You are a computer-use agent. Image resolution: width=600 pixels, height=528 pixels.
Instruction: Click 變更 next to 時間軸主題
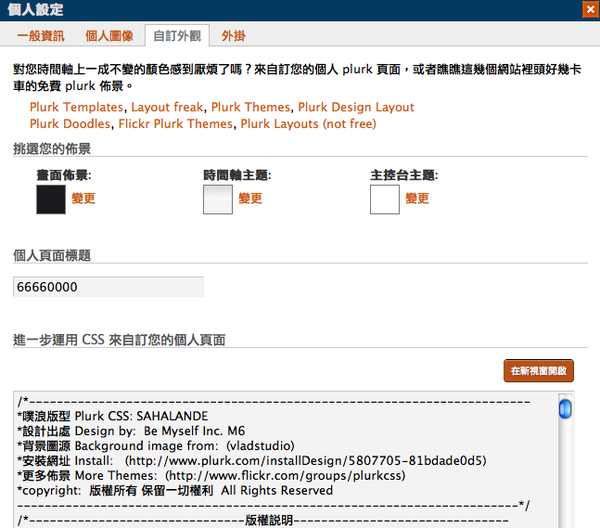(x=250, y=198)
